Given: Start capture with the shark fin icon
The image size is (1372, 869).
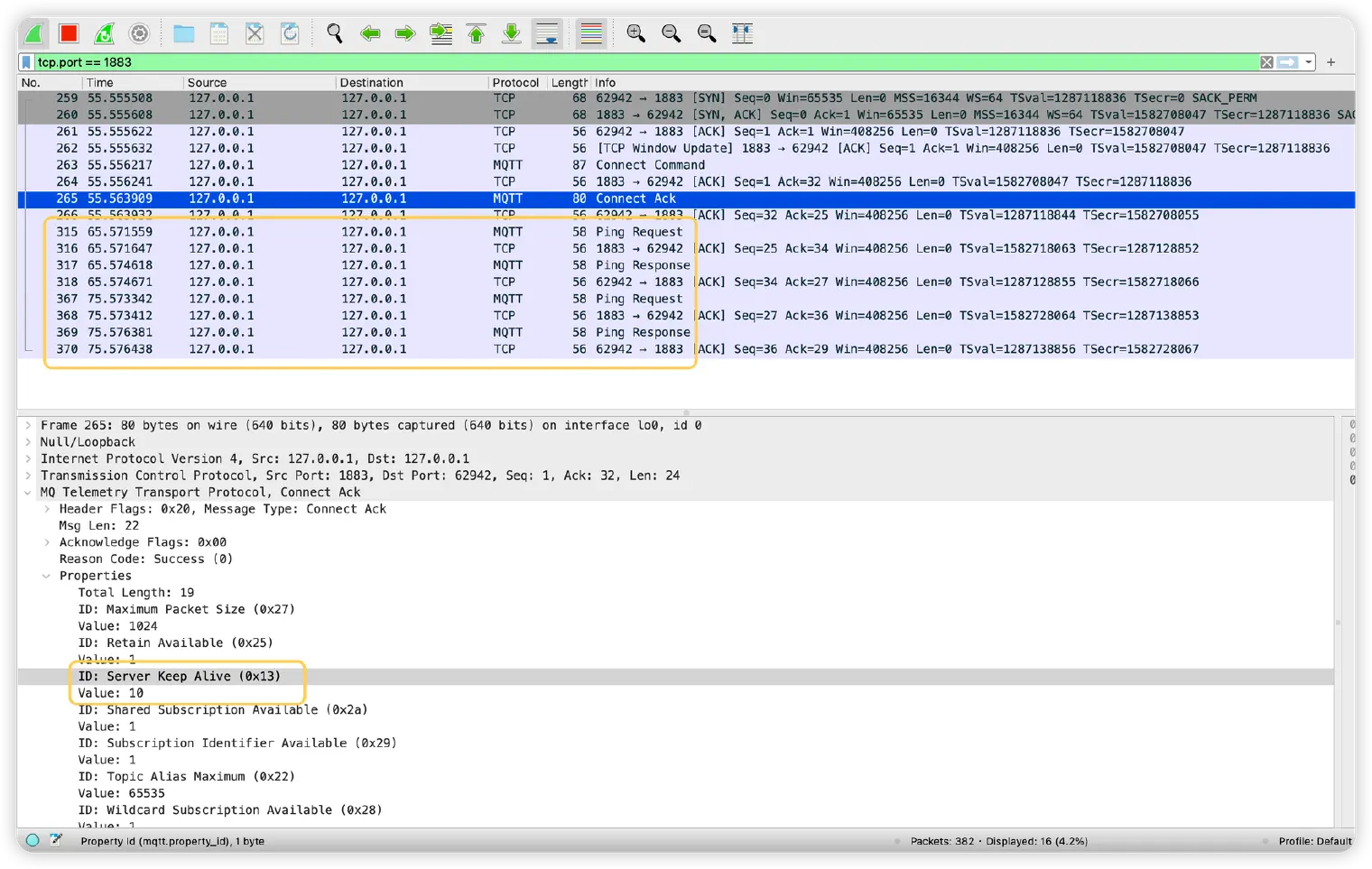Looking at the screenshot, I should pos(34,33).
